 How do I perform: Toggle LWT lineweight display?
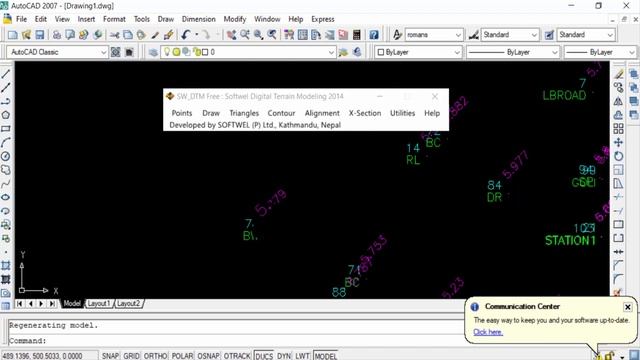(302, 356)
